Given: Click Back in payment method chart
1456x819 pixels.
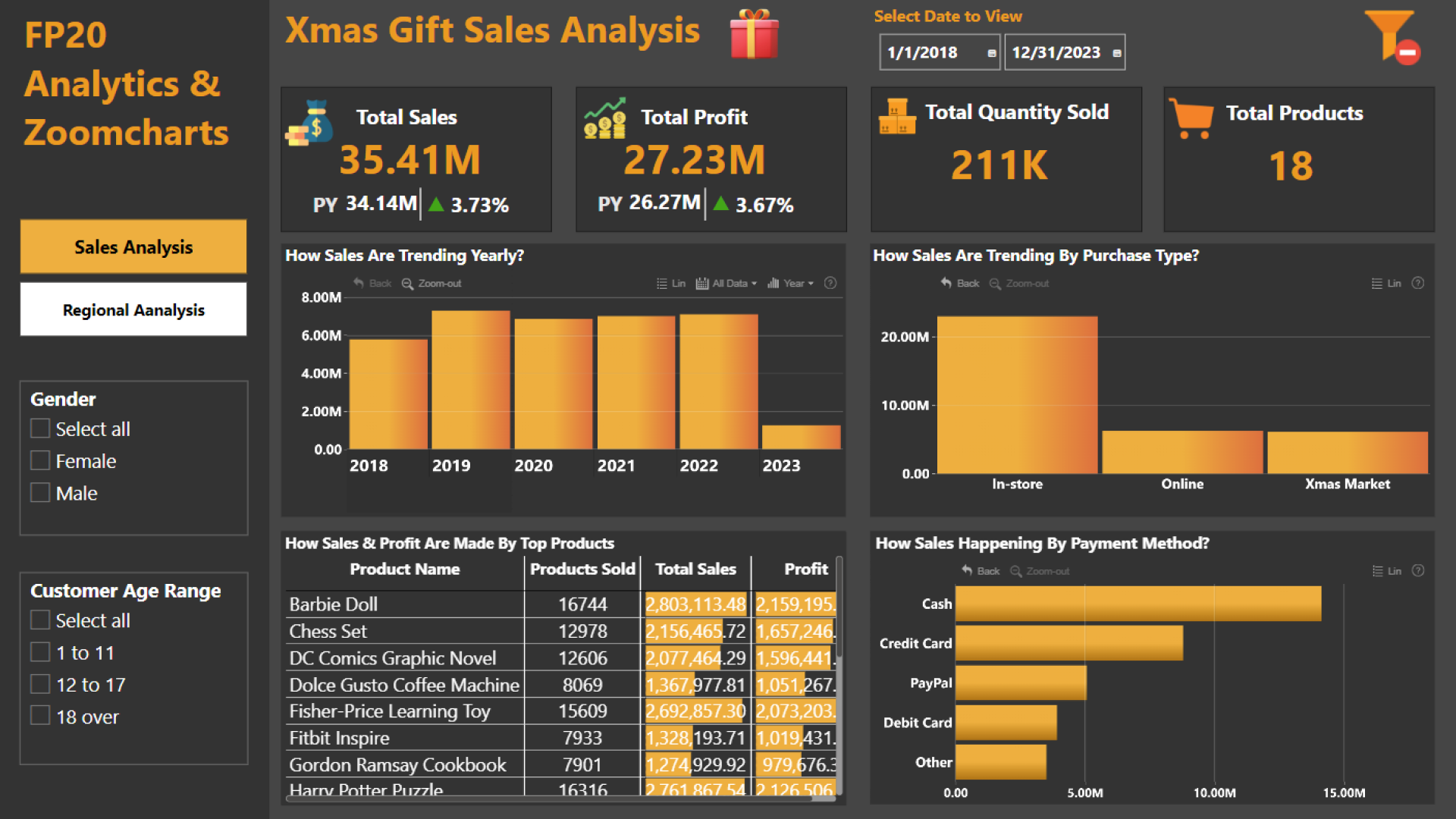Looking at the screenshot, I should (x=981, y=570).
